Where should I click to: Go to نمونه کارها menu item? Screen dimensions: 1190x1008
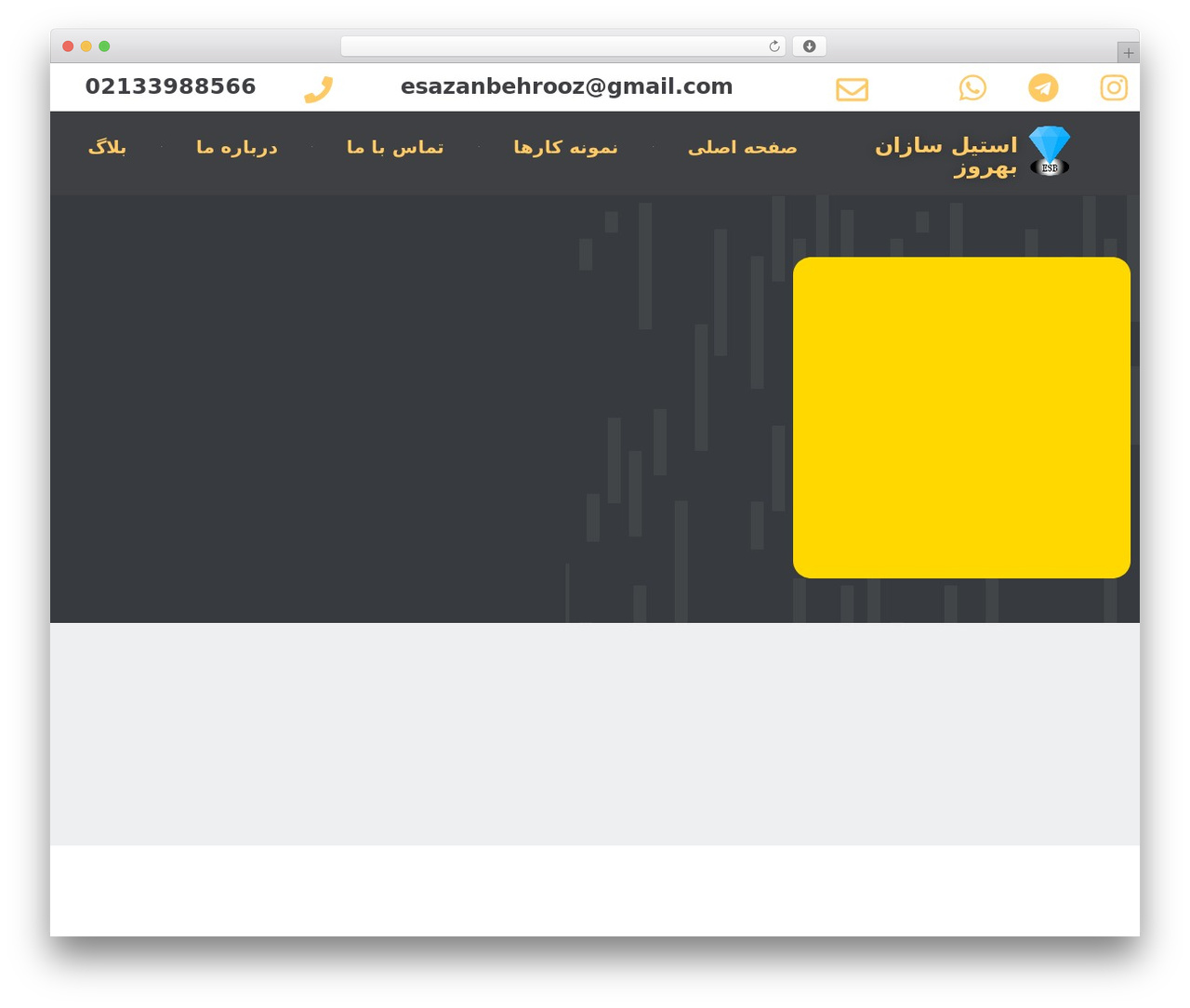565,147
